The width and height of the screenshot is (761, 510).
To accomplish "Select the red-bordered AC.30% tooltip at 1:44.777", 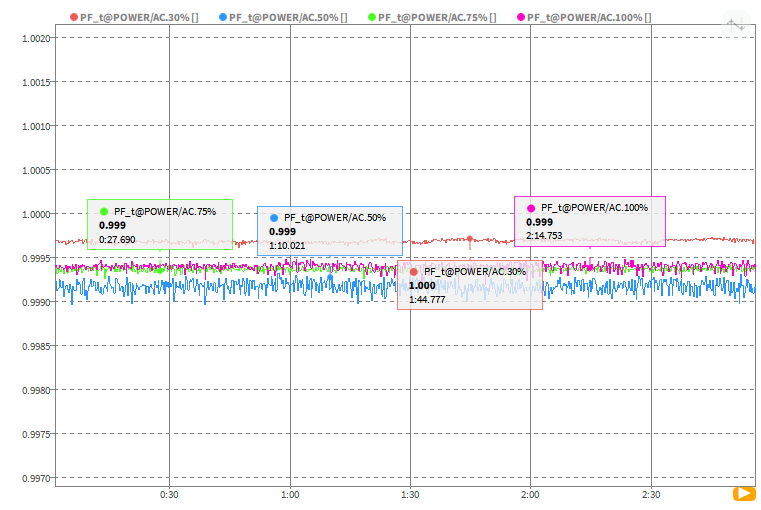I will (x=470, y=285).
